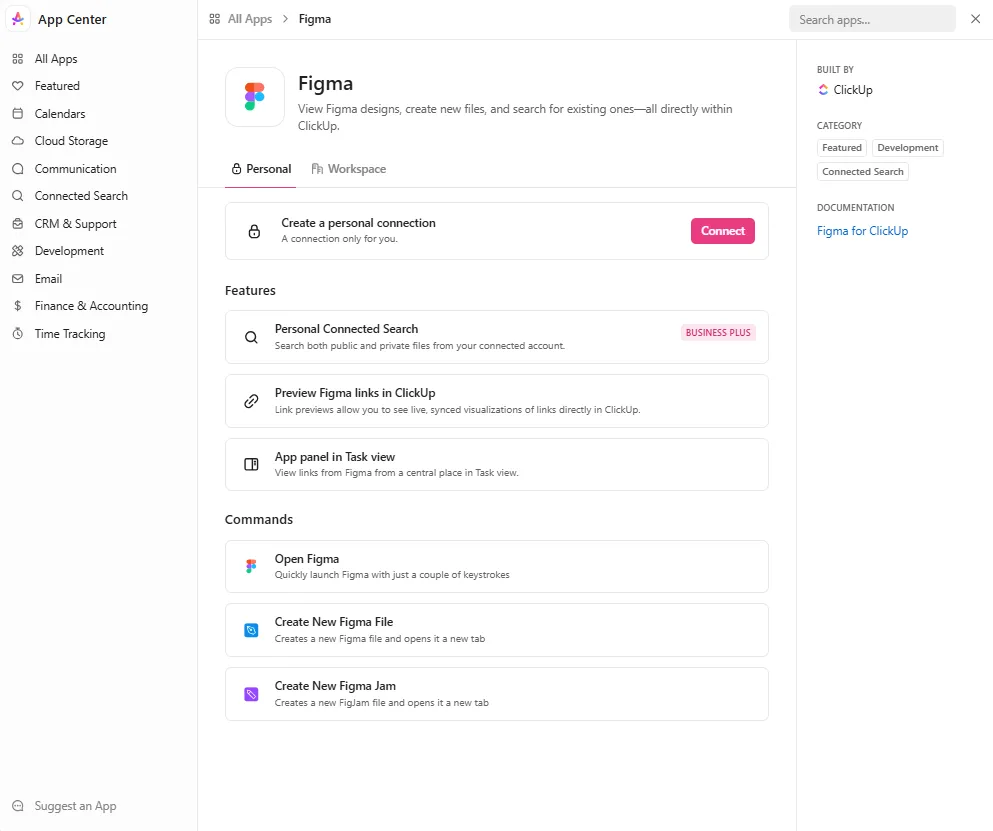Click the Create a personal connection heading
Screen dimensions: 993x831
pos(358,223)
